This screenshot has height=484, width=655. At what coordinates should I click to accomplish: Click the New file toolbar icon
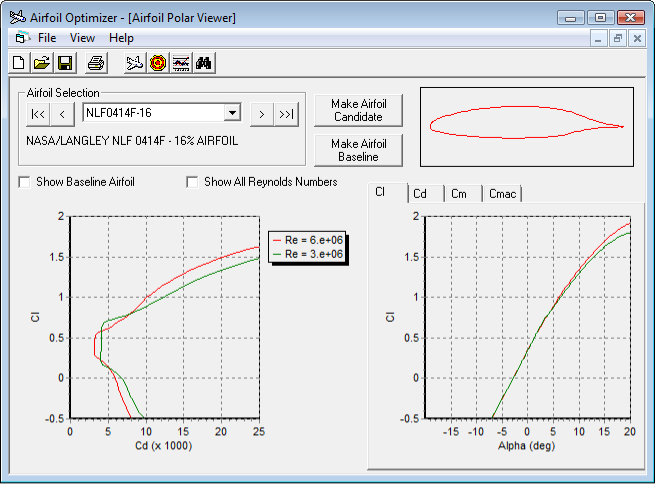click(x=19, y=63)
